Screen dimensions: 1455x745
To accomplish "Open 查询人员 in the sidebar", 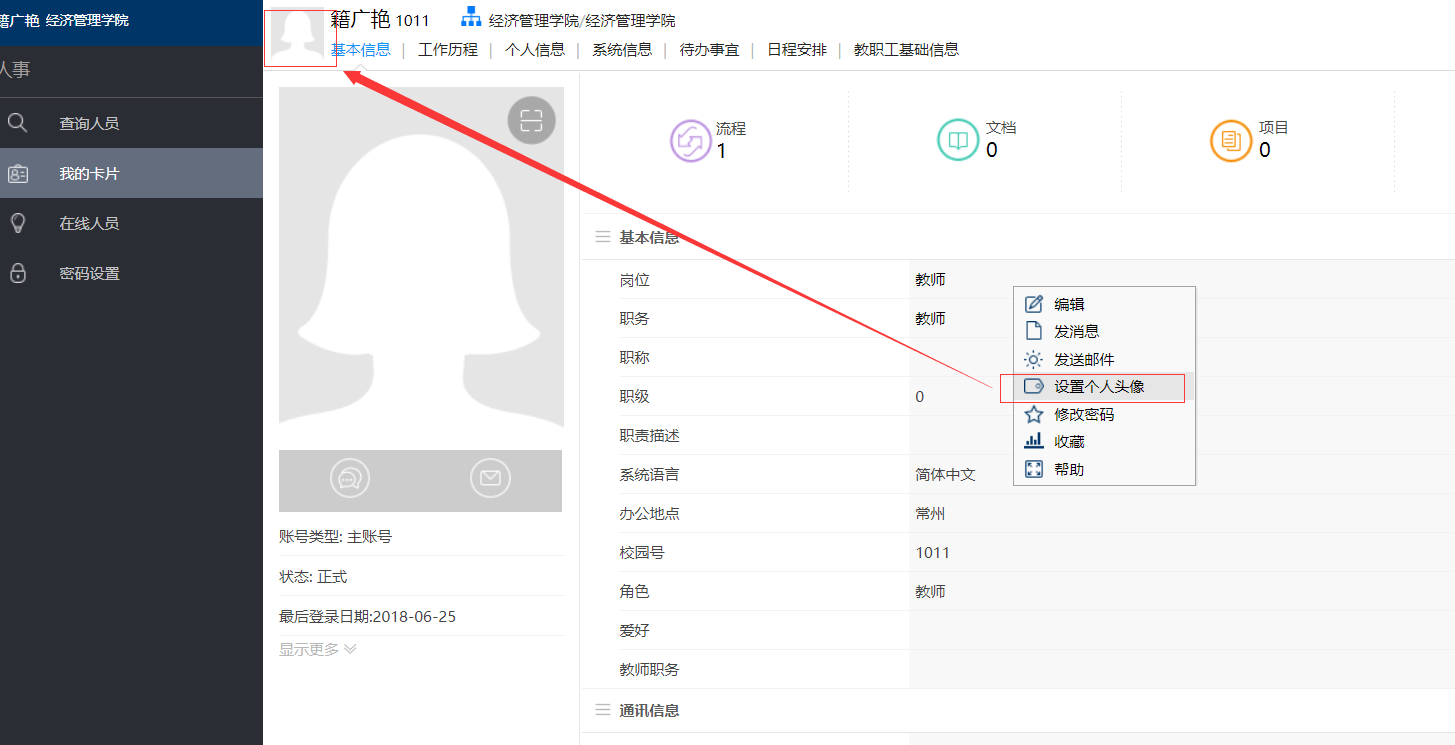I will pyautogui.click(x=89, y=124).
